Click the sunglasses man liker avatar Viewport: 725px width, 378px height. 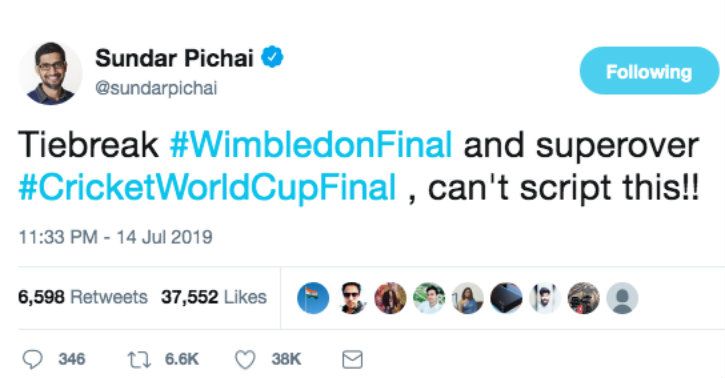pos(352,298)
